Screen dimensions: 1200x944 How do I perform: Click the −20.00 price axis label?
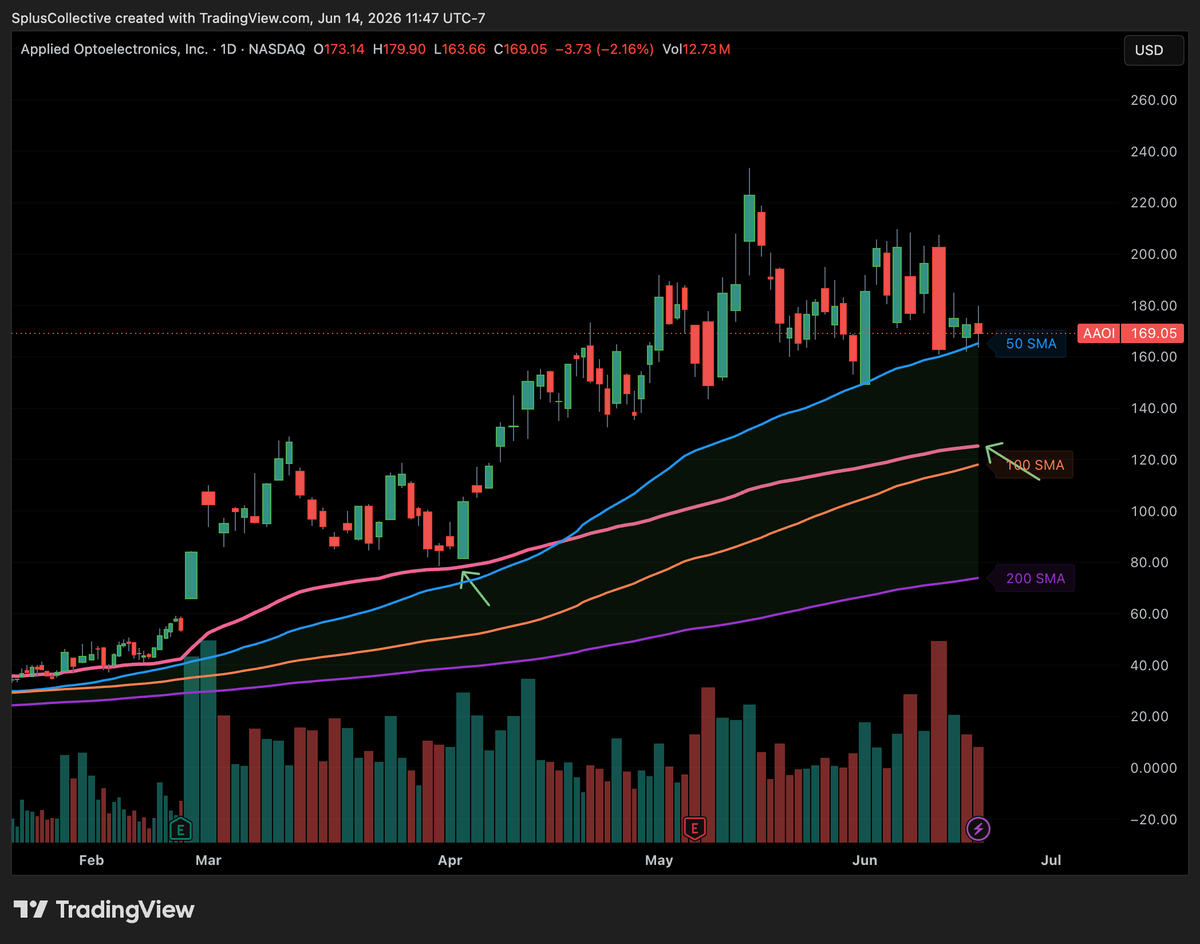(x=1152, y=819)
